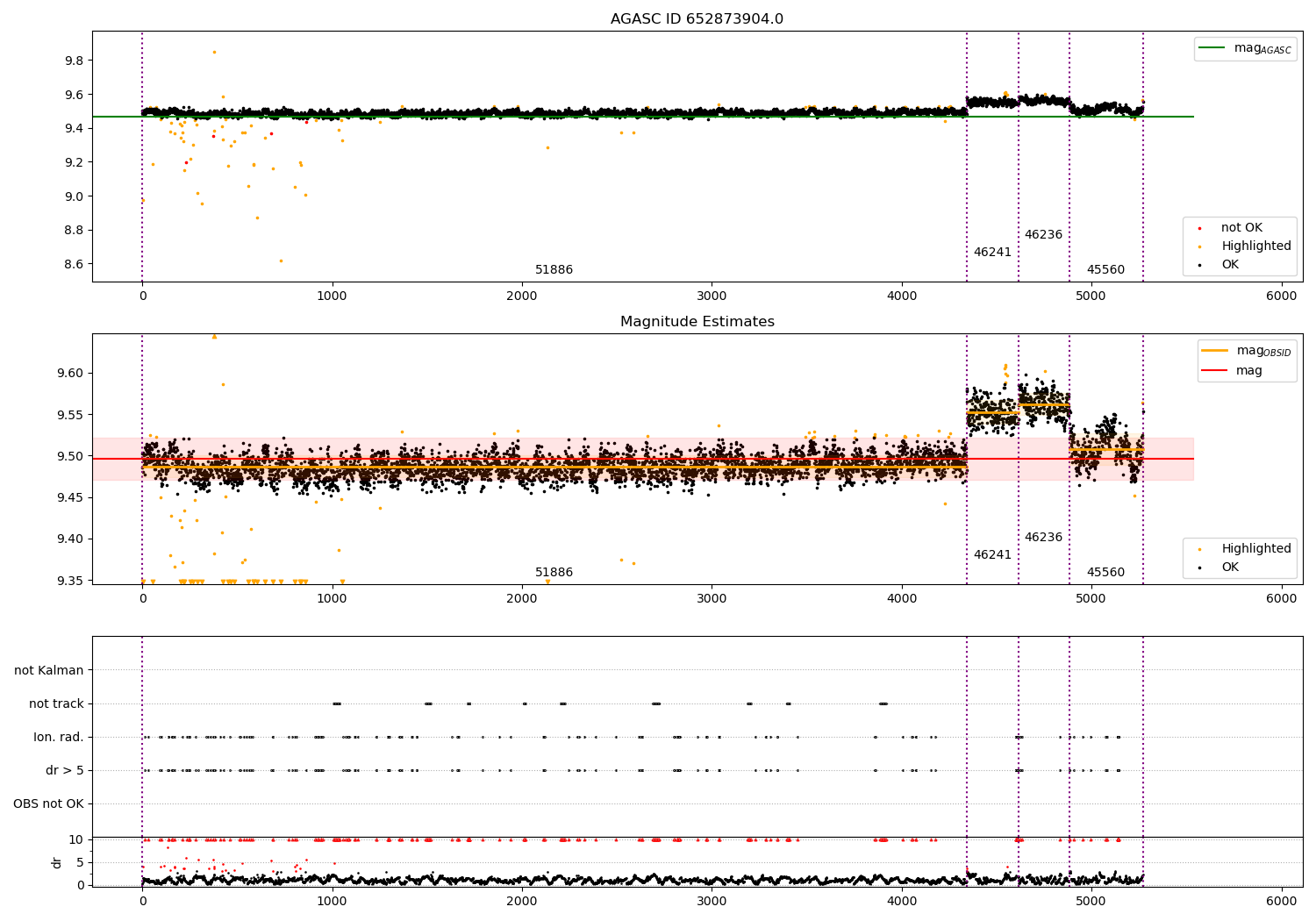This screenshot has width=1316, height=921.
Task: Pick the green line sample beside mag AGASC
Action: (1212, 48)
